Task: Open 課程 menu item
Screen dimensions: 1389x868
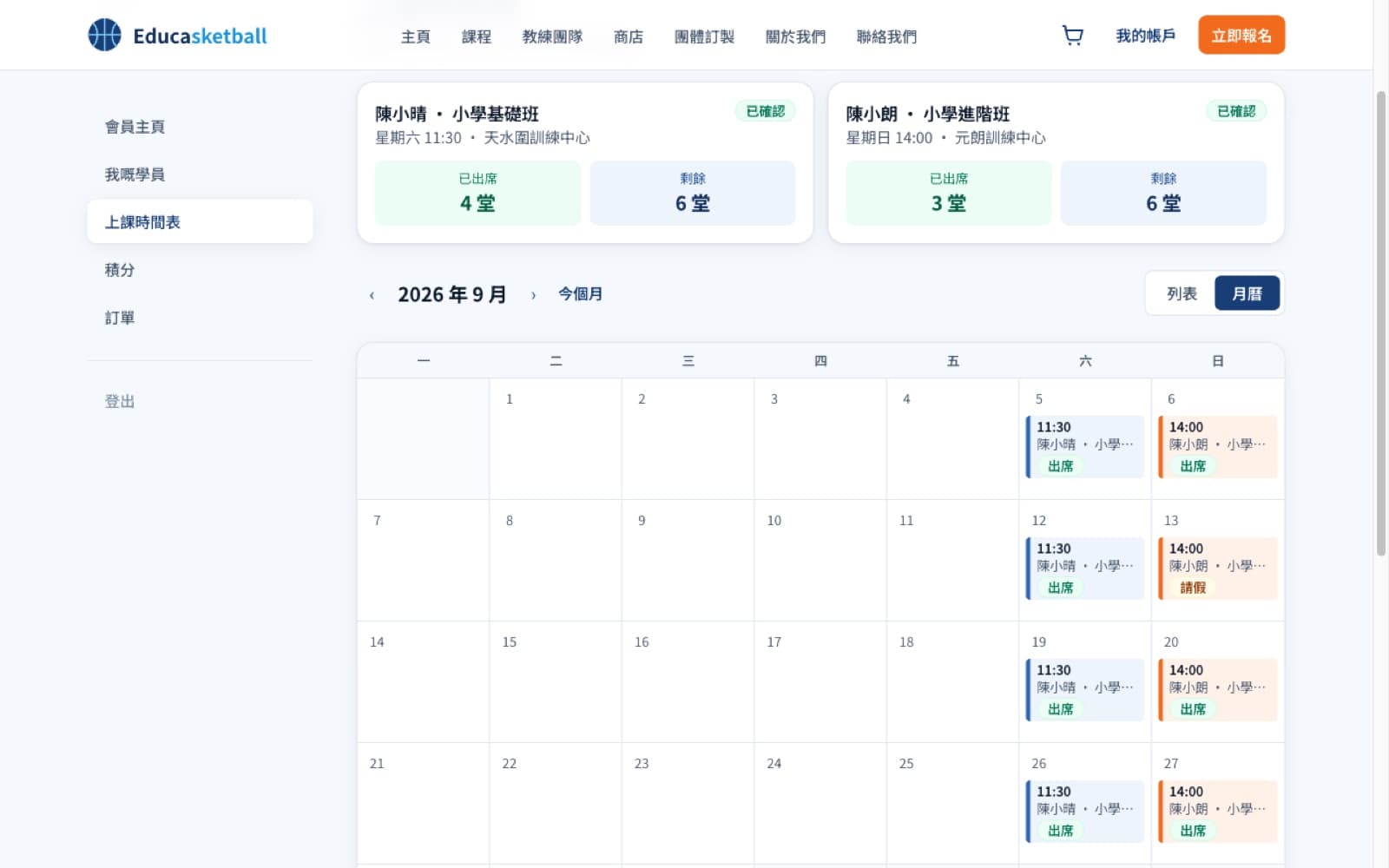Action: [477, 36]
